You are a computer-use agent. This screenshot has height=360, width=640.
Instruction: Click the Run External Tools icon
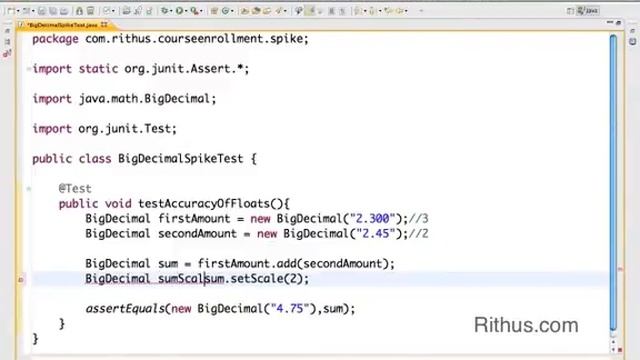pos(194,11)
